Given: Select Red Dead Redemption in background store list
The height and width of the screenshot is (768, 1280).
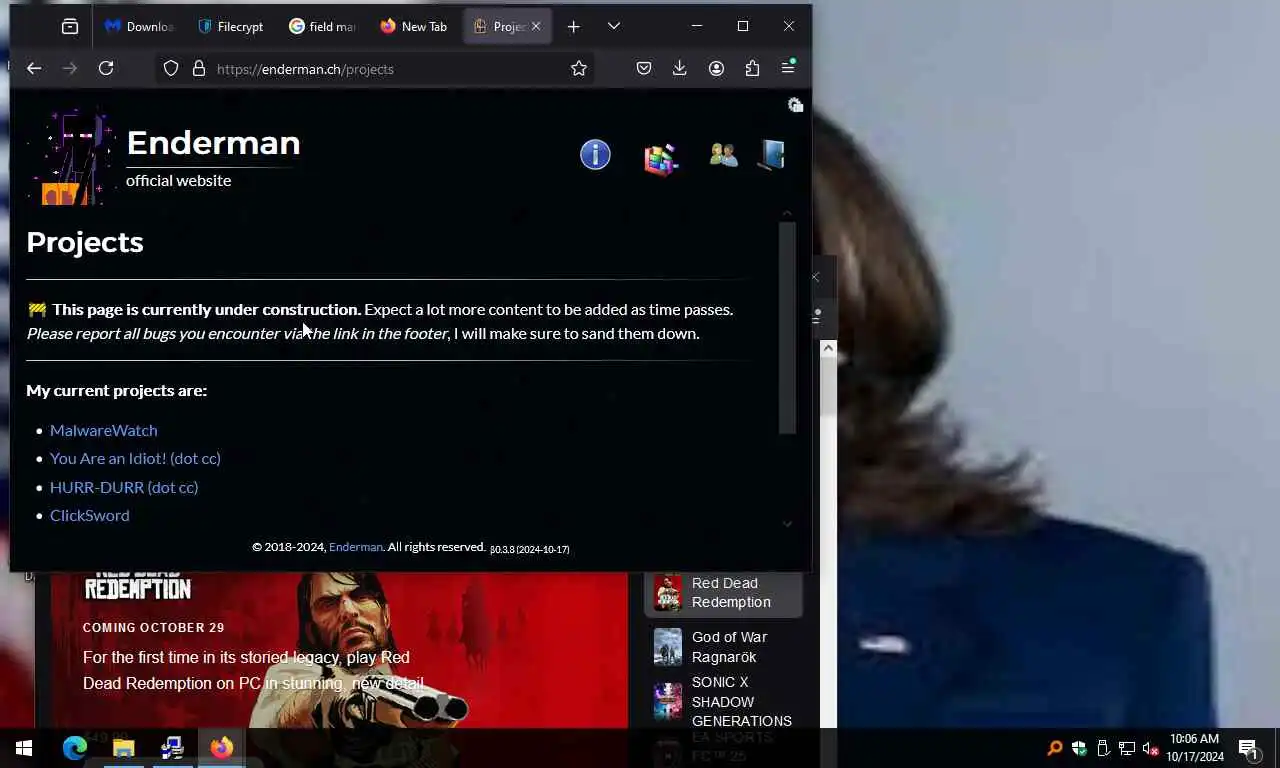Looking at the screenshot, I should (723, 592).
